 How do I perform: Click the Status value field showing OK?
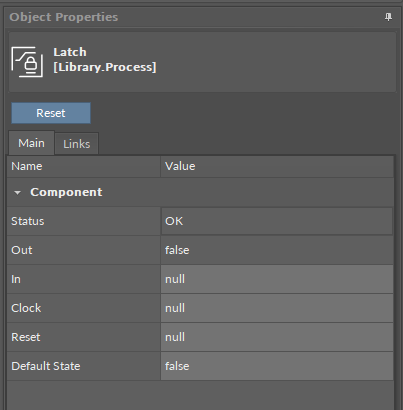click(x=277, y=221)
